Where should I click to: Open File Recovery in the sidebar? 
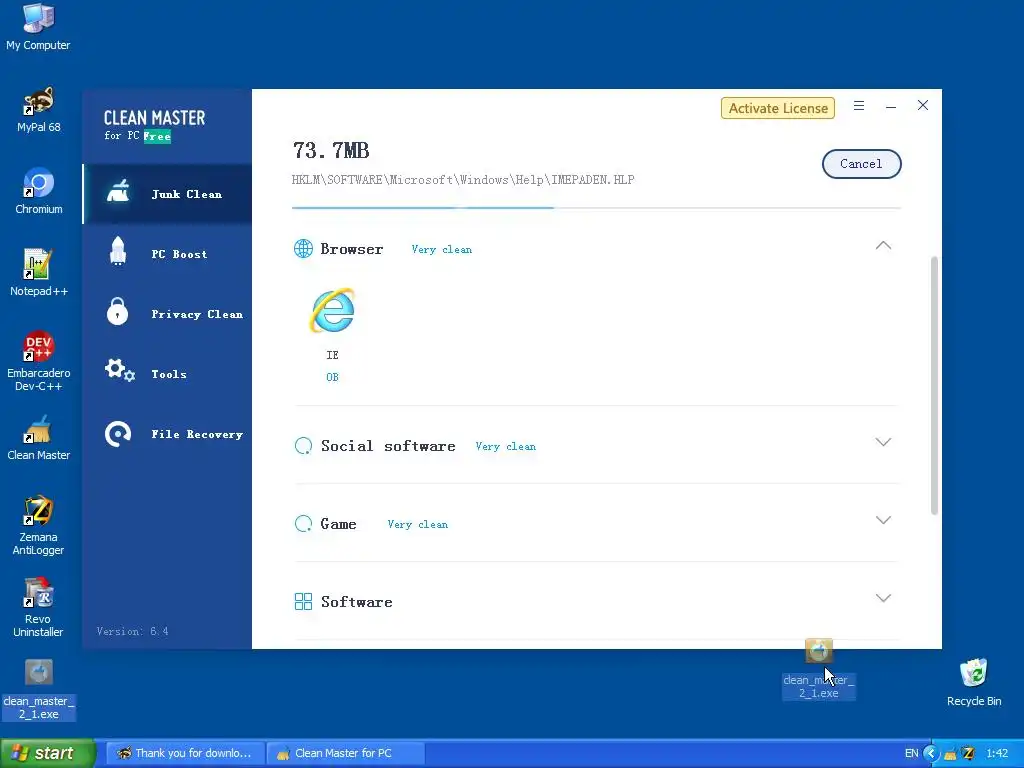[167, 434]
